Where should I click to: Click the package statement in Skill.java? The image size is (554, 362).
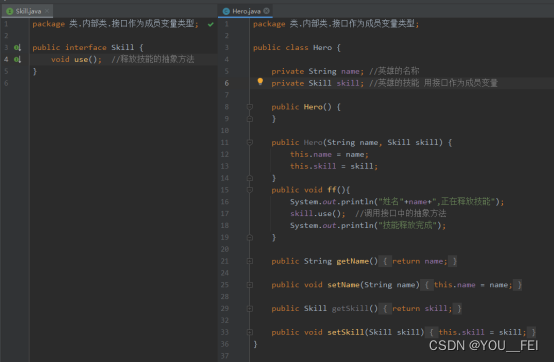[x=115, y=24]
